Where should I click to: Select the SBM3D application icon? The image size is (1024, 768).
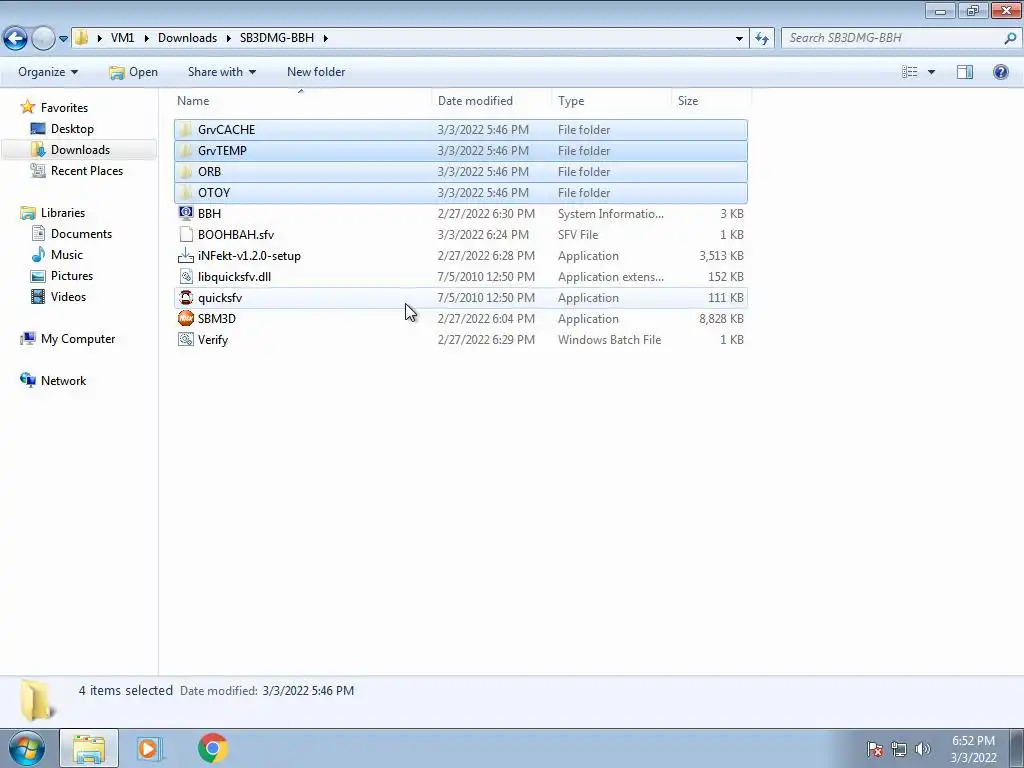[186, 318]
